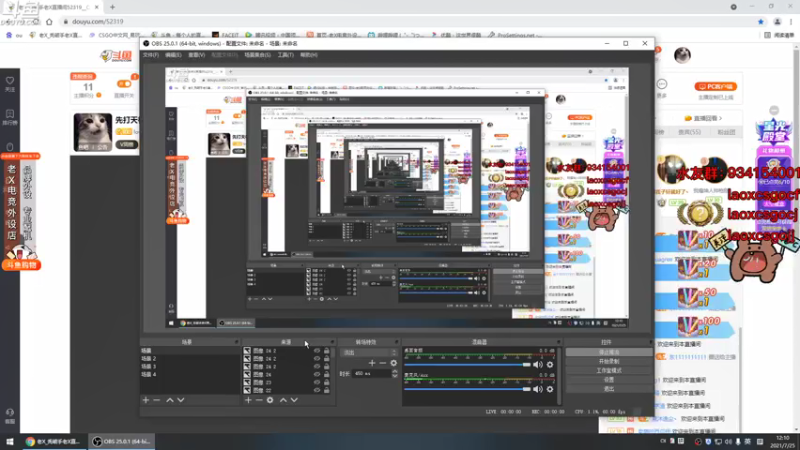Bookmark this page with the star icon

tap(761, 21)
